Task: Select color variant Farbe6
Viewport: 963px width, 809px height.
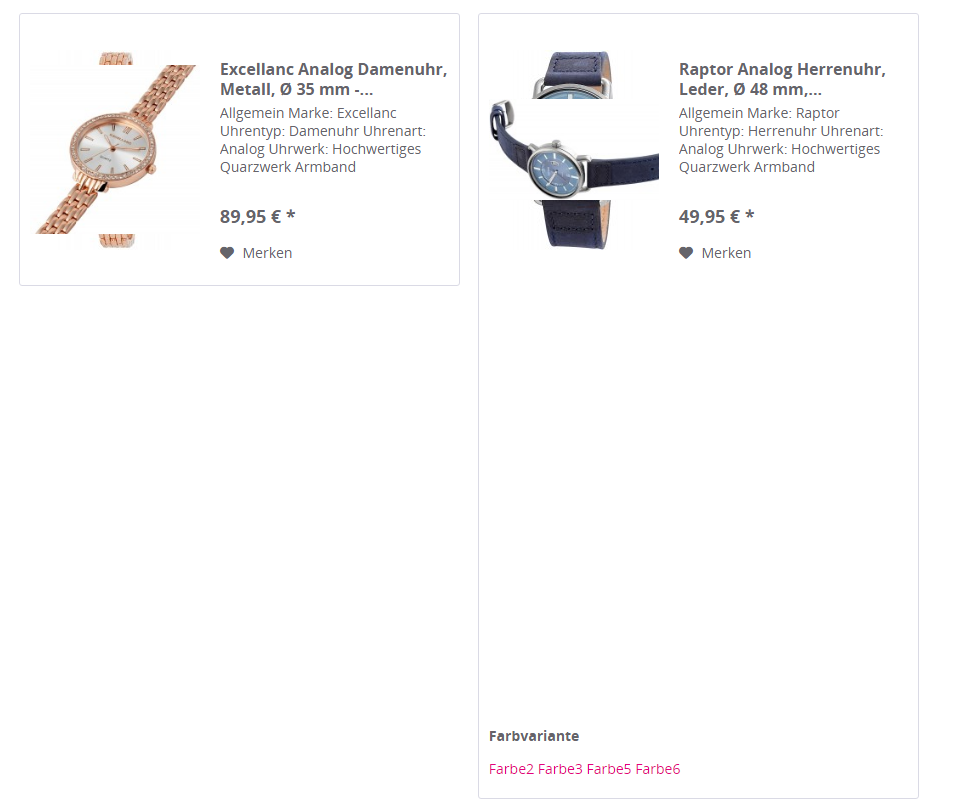Action: pyautogui.click(x=658, y=769)
